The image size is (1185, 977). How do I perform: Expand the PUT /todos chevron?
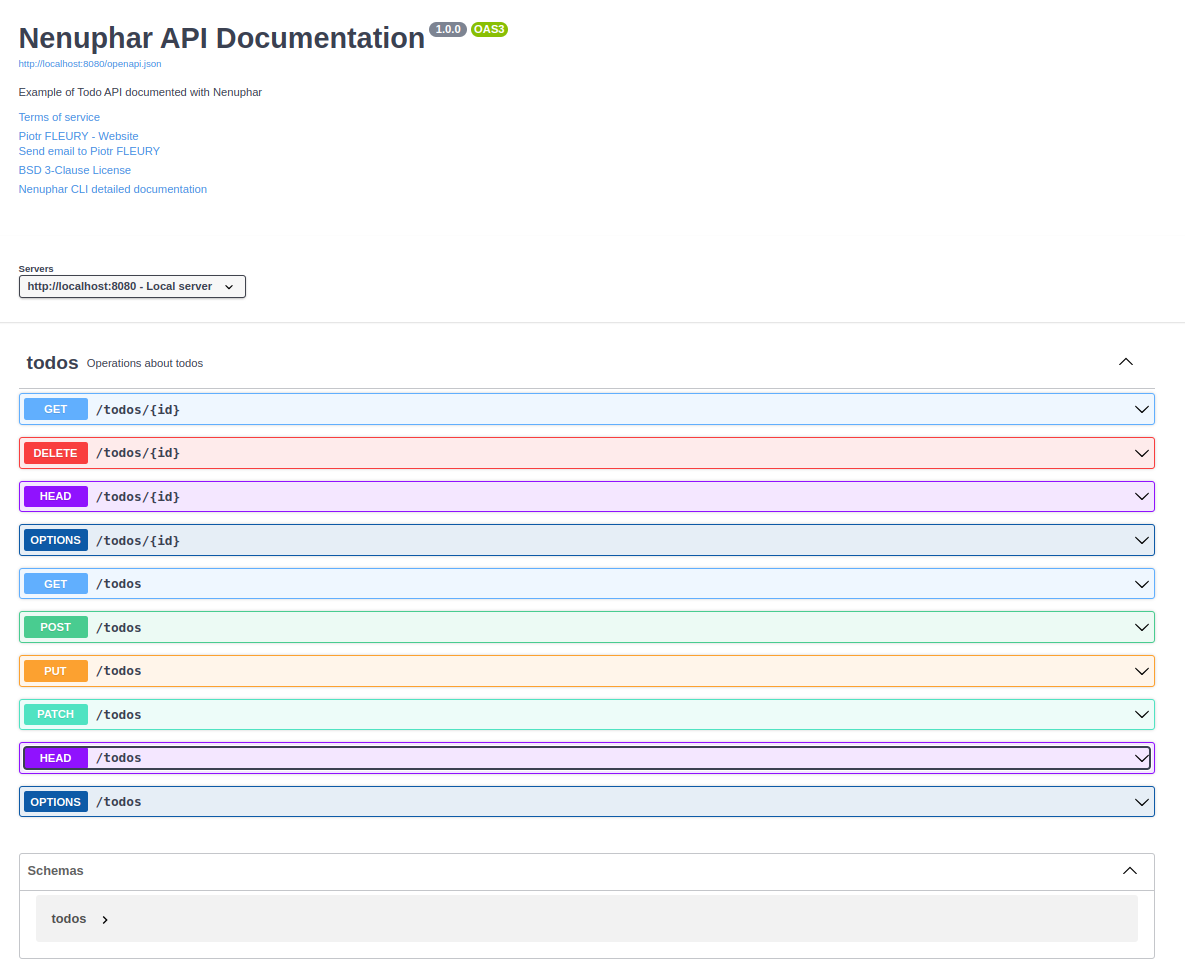click(1141, 671)
